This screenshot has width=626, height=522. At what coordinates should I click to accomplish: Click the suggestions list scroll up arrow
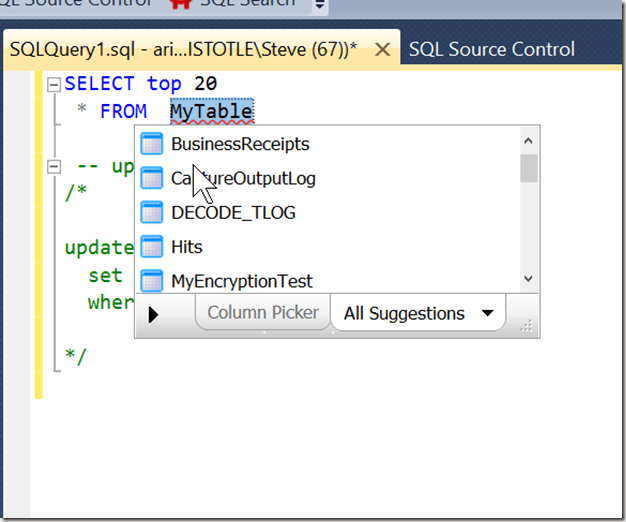529,140
